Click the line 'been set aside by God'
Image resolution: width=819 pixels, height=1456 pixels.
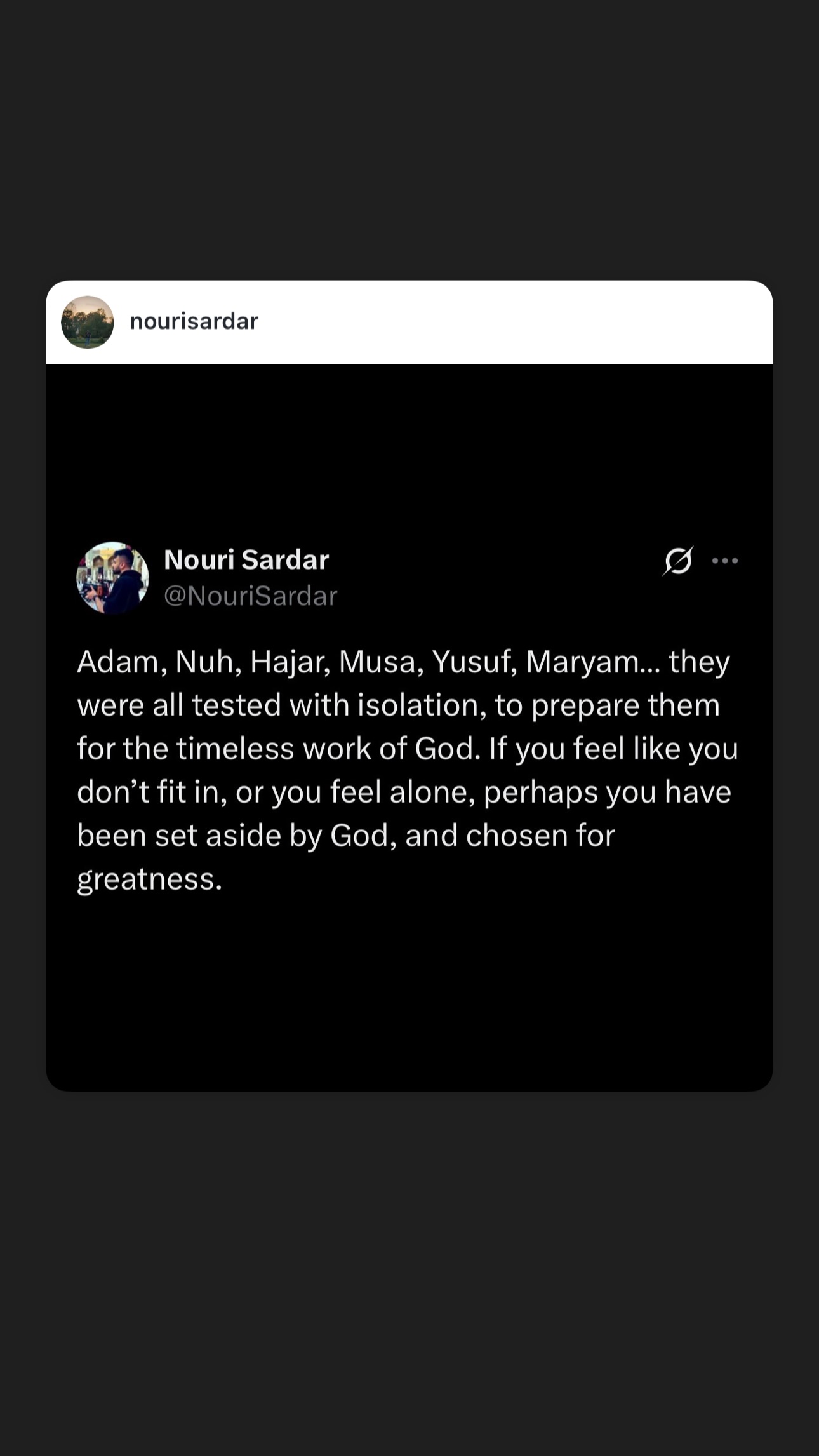346,836
